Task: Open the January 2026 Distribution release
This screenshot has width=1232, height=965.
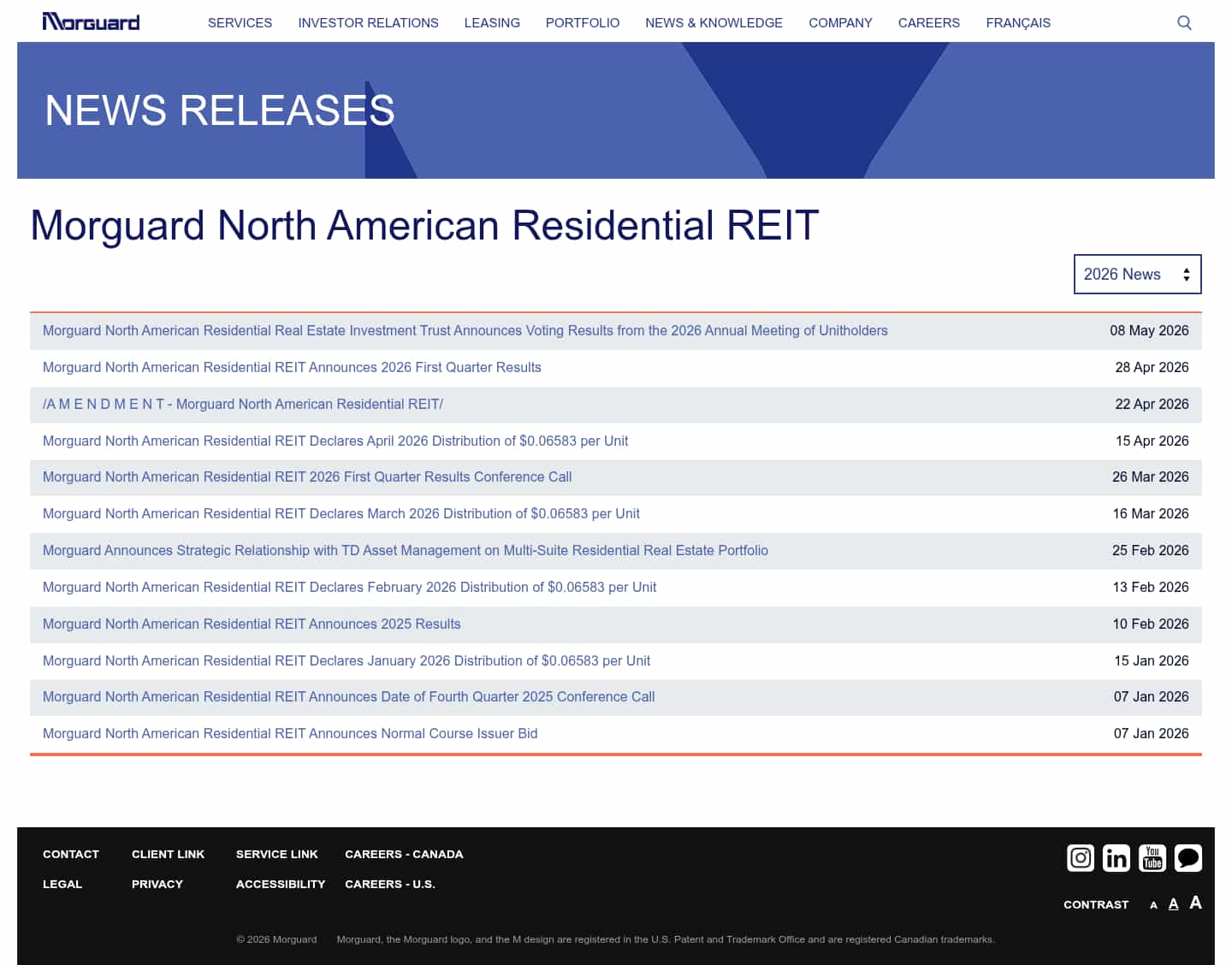Action: click(346, 660)
